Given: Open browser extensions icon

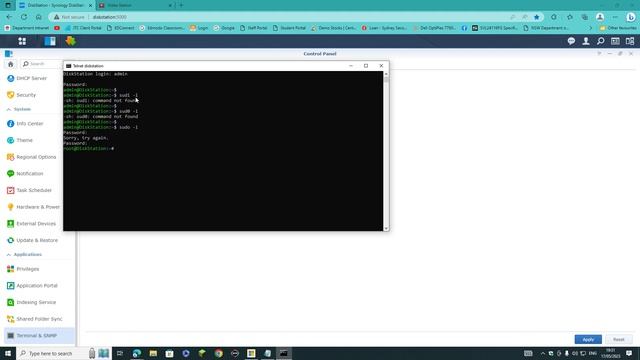Looking at the screenshot, I should [x=554, y=17].
